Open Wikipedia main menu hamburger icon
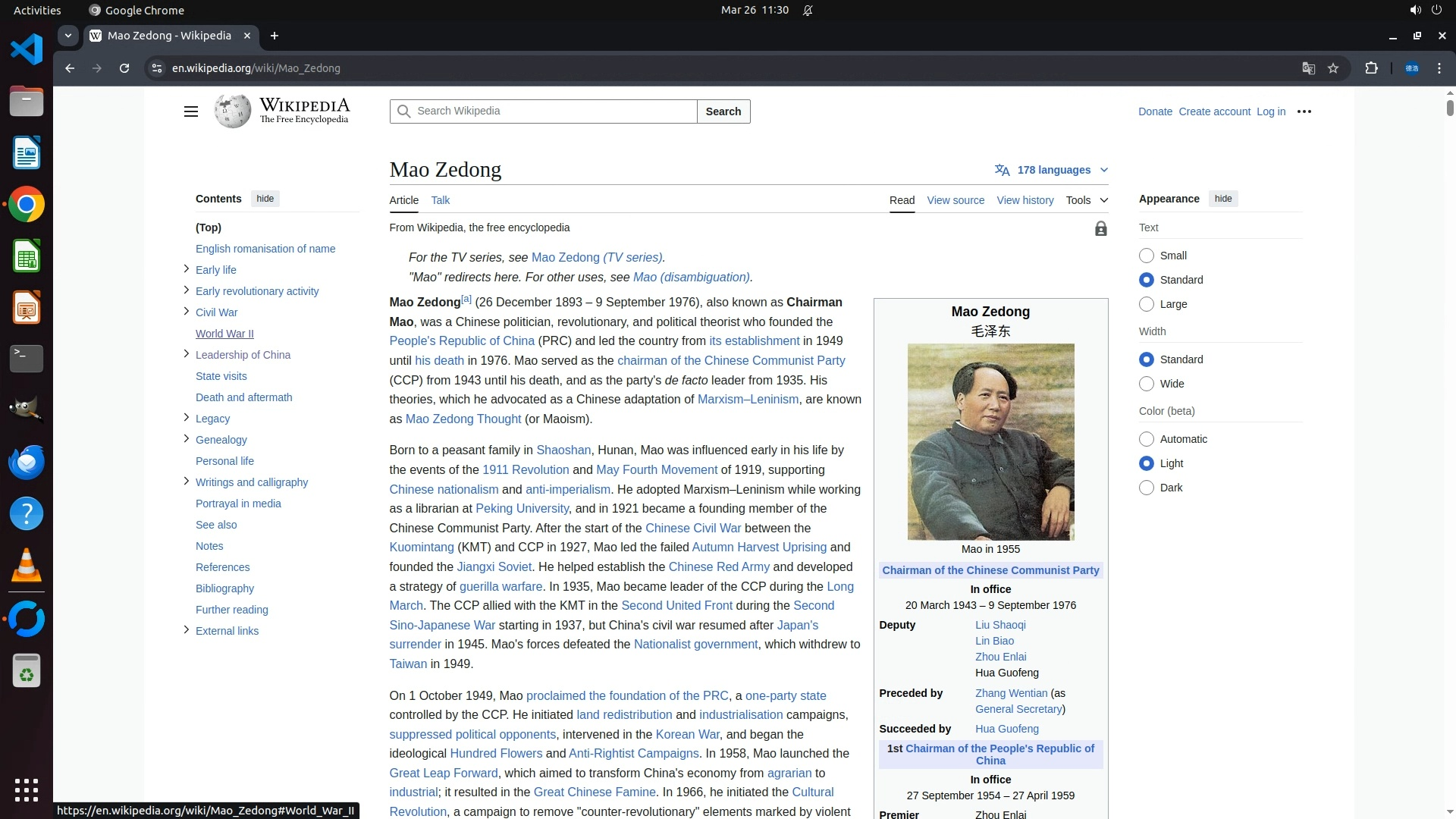 tap(190, 111)
